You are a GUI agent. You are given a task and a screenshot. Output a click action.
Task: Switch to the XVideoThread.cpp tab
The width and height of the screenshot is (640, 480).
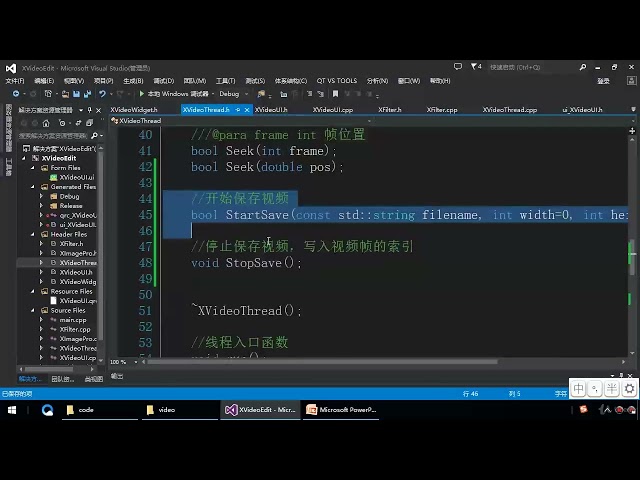click(510, 110)
